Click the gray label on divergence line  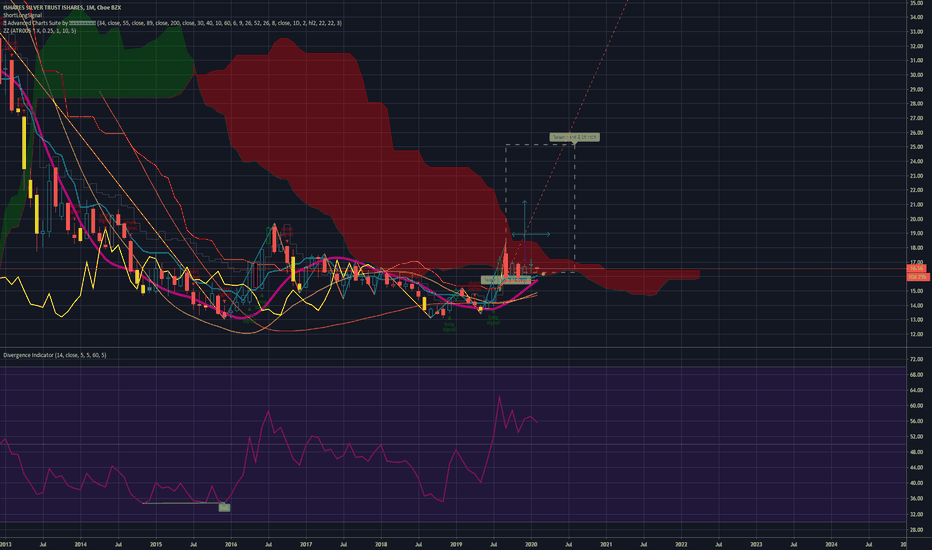coord(224,507)
